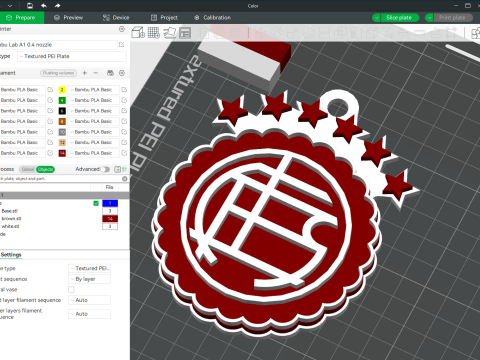Open the Textured PEI dropdown under Settings
This screenshot has width=480, height=360.
pos(89,268)
